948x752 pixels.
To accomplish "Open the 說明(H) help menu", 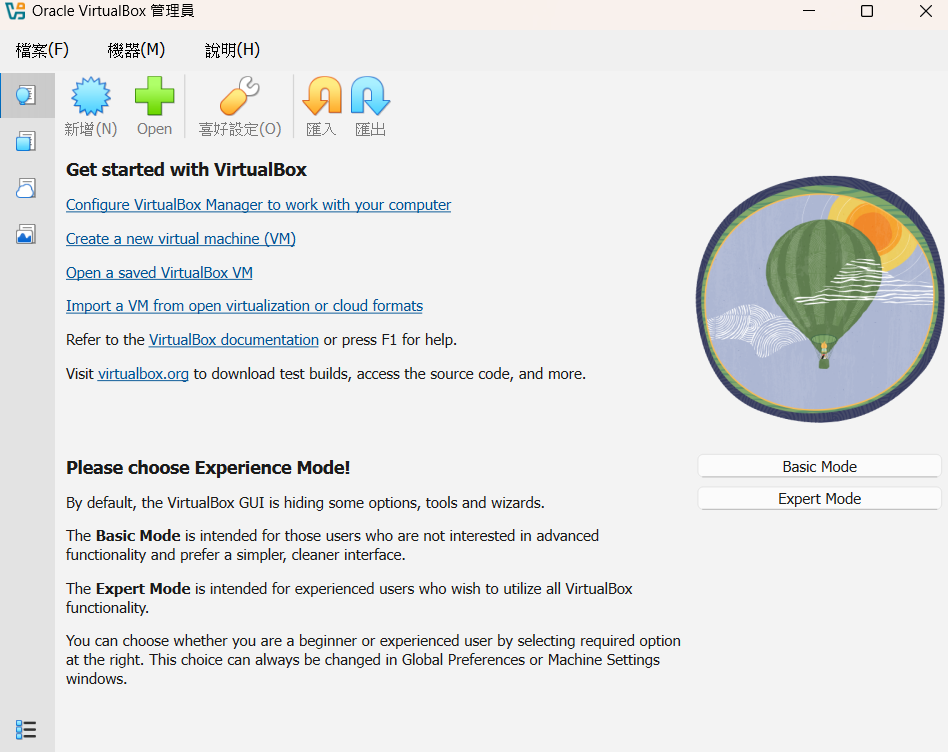I will point(232,50).
